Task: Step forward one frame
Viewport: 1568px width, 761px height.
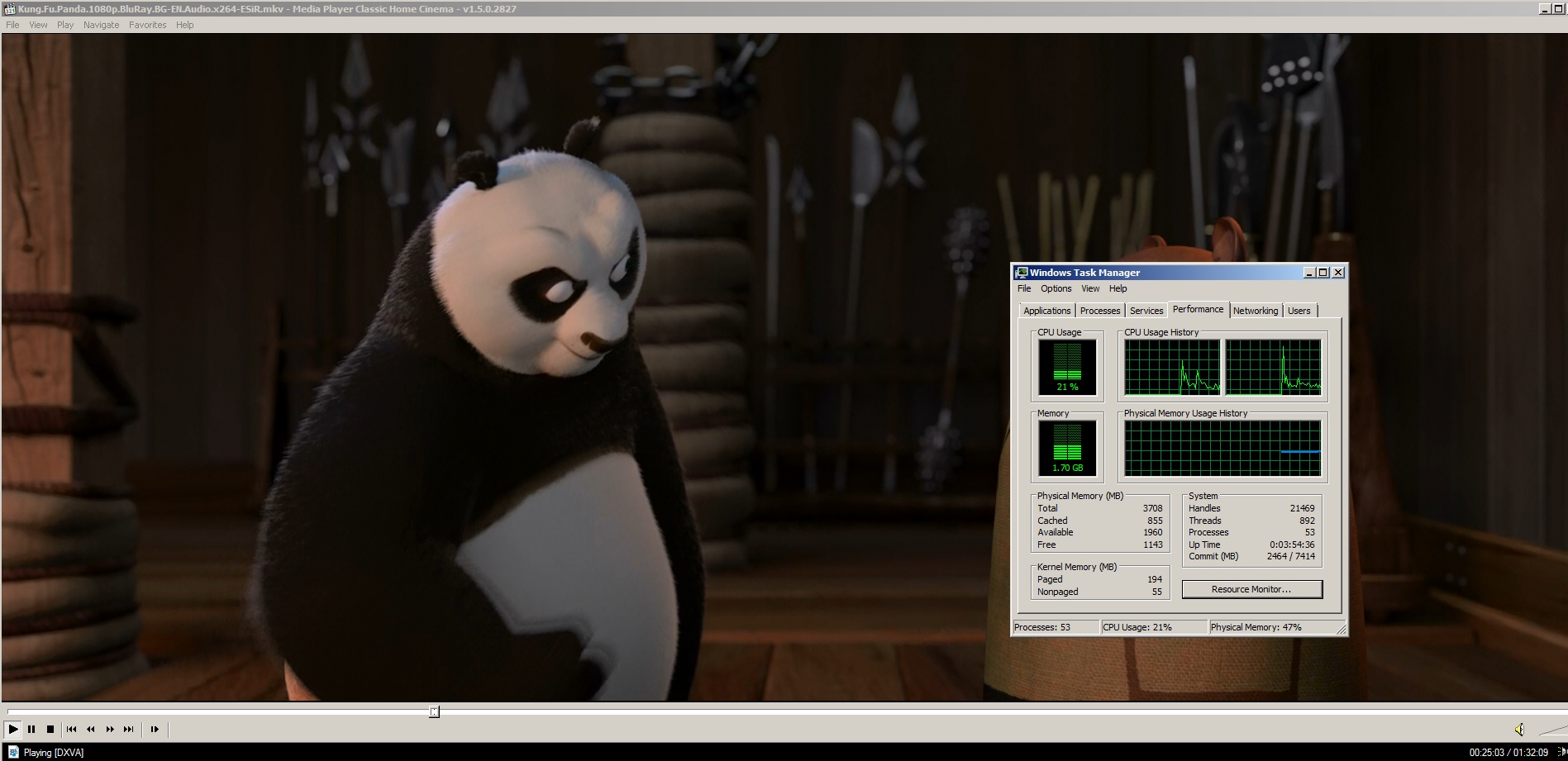Action: click(x=155, y=729)
